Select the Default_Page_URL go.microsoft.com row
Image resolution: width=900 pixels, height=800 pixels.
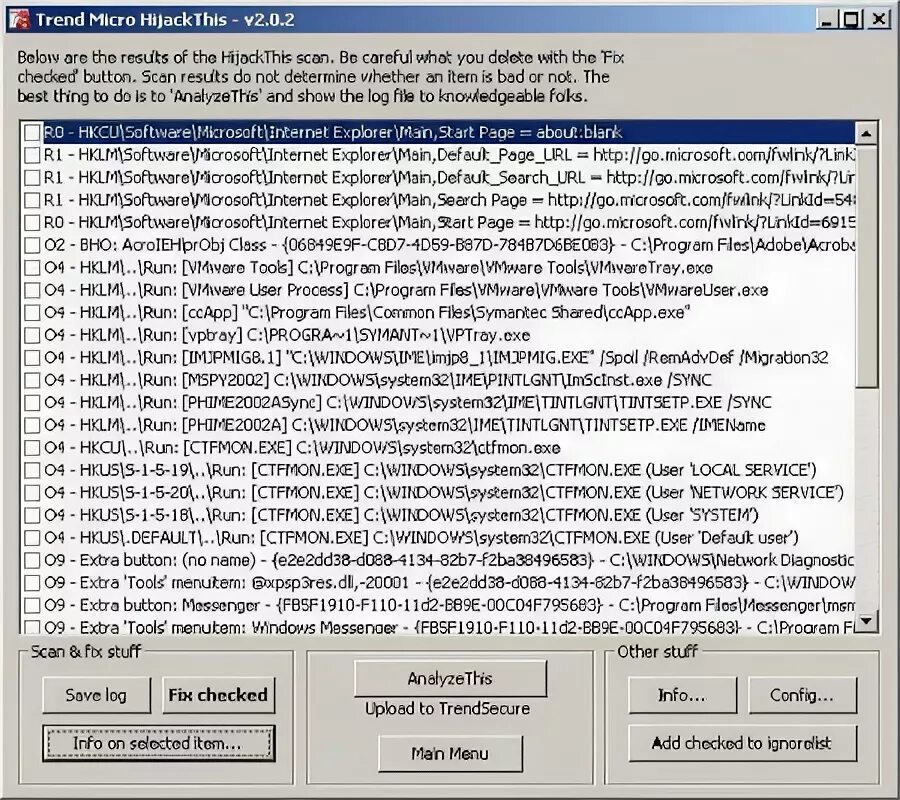tap(449, 155)
